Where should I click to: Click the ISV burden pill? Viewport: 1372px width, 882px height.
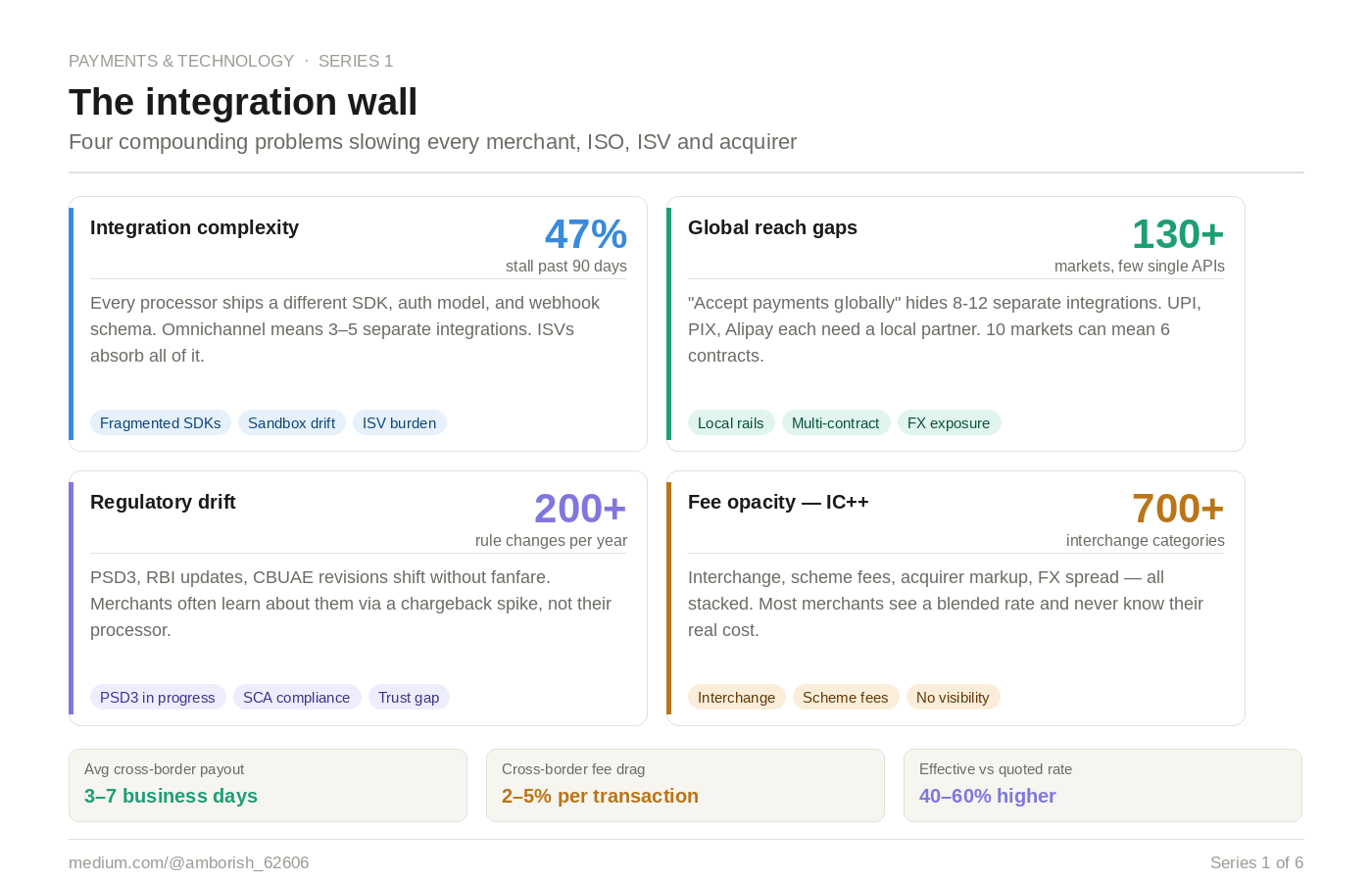click(x=400, y=422)
